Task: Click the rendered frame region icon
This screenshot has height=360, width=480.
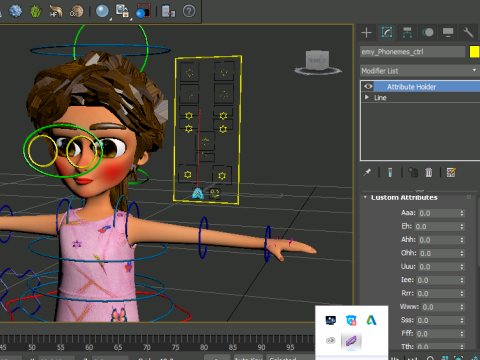Action: (143, 11)
